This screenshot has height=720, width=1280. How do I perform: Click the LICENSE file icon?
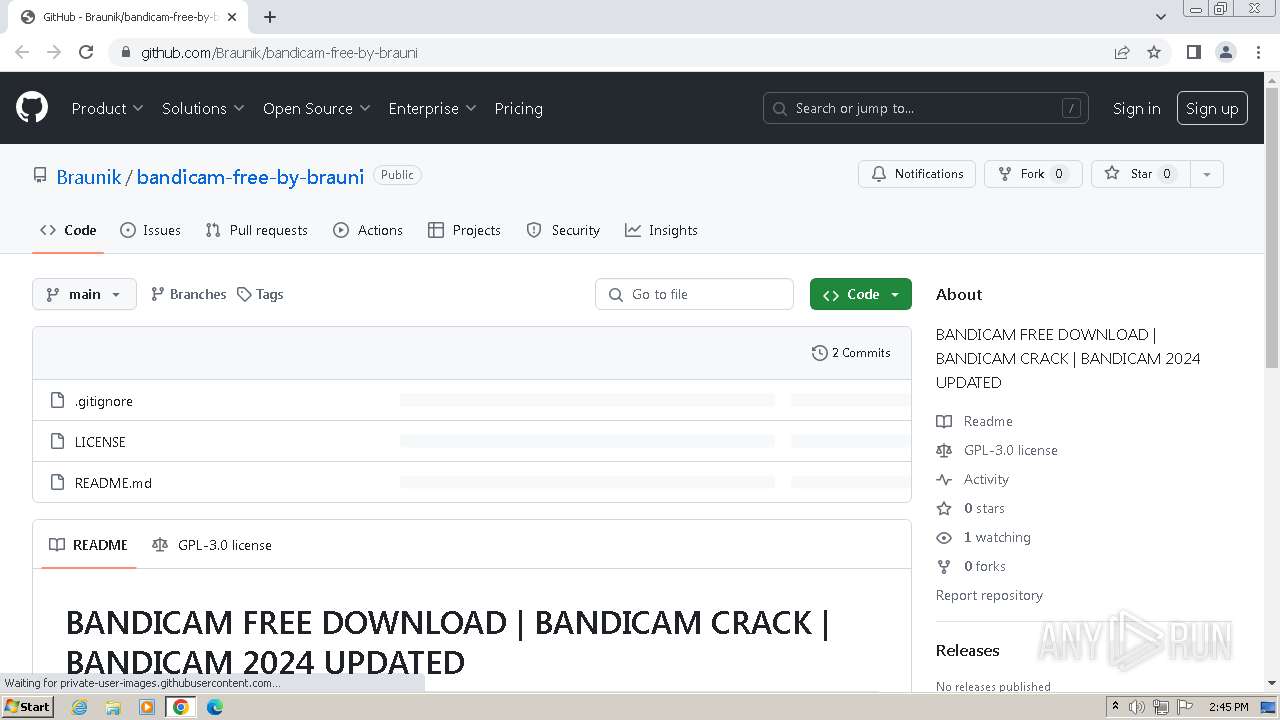point(57,442)
